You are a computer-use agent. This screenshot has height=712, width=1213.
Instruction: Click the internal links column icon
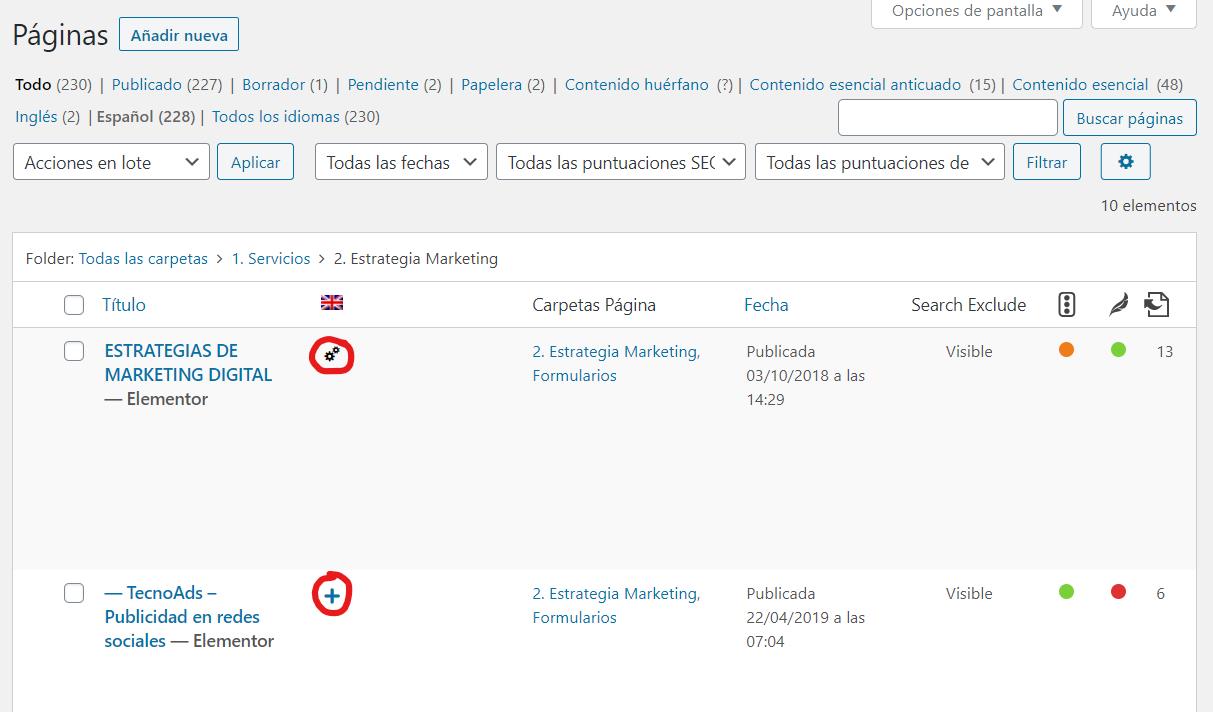pyautogui.click(x=1157, y=305)
